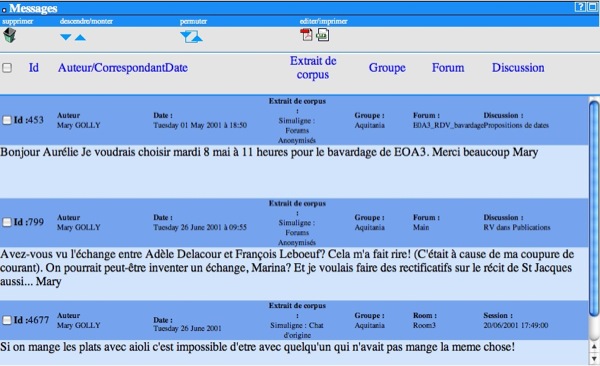Sort by Extrait de corpus header
Image resolution: width=600 pixels, height=366 pixels.
313,67
